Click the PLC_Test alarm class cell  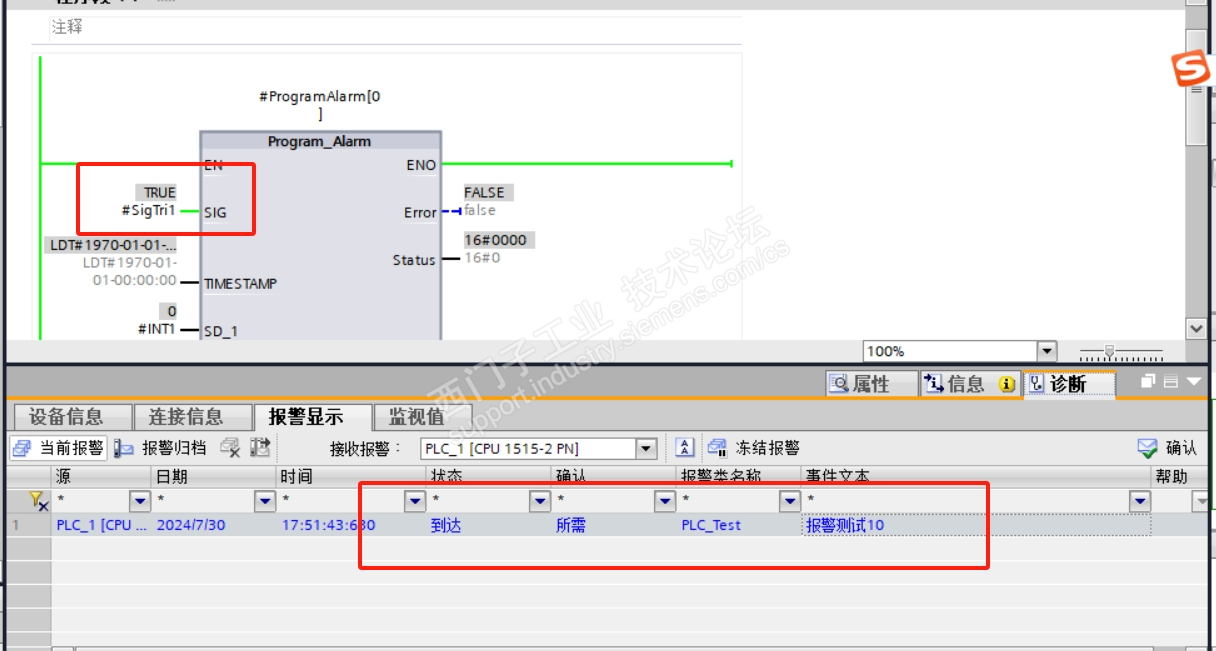click(x=711, y=525)
